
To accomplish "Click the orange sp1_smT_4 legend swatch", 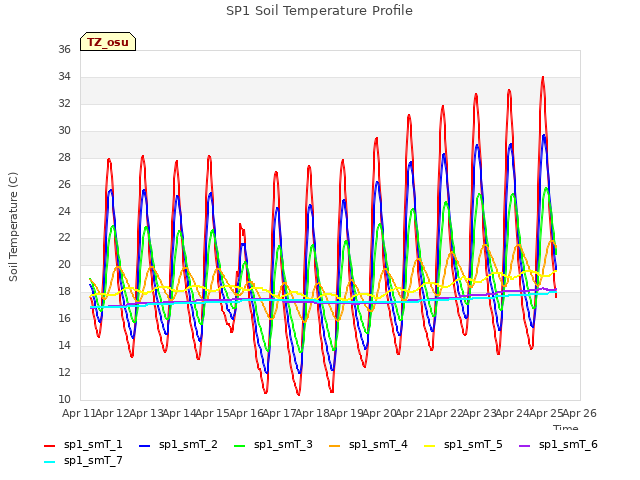I will [335, 446].
